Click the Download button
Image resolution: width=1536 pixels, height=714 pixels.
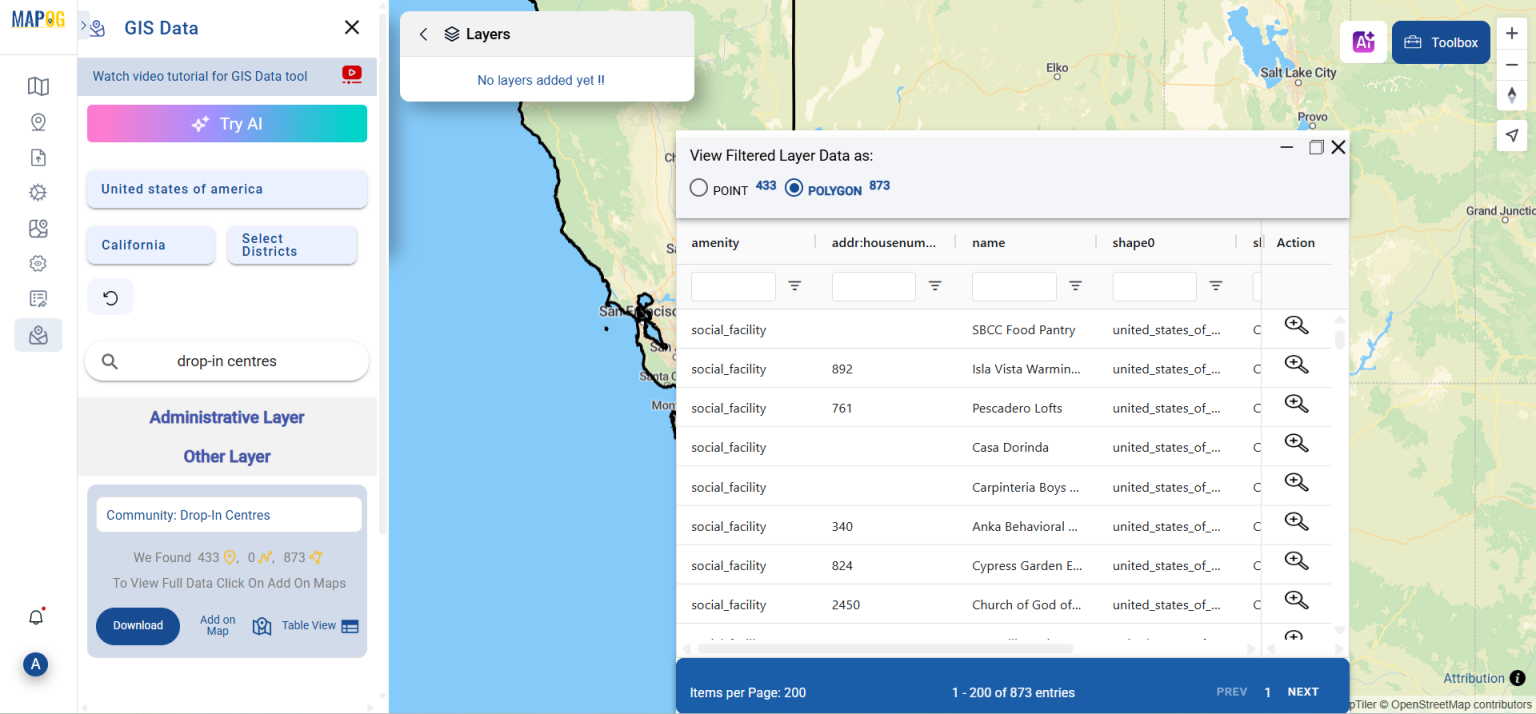pyautogui.click(x=138, y=626)
